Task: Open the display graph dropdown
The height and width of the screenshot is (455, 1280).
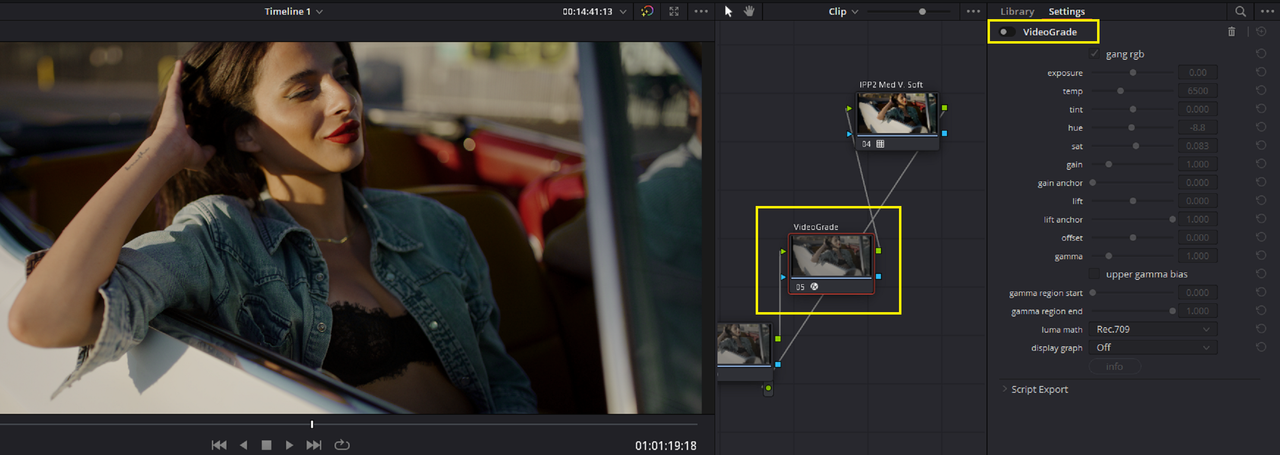Action: pos(1155,347)
